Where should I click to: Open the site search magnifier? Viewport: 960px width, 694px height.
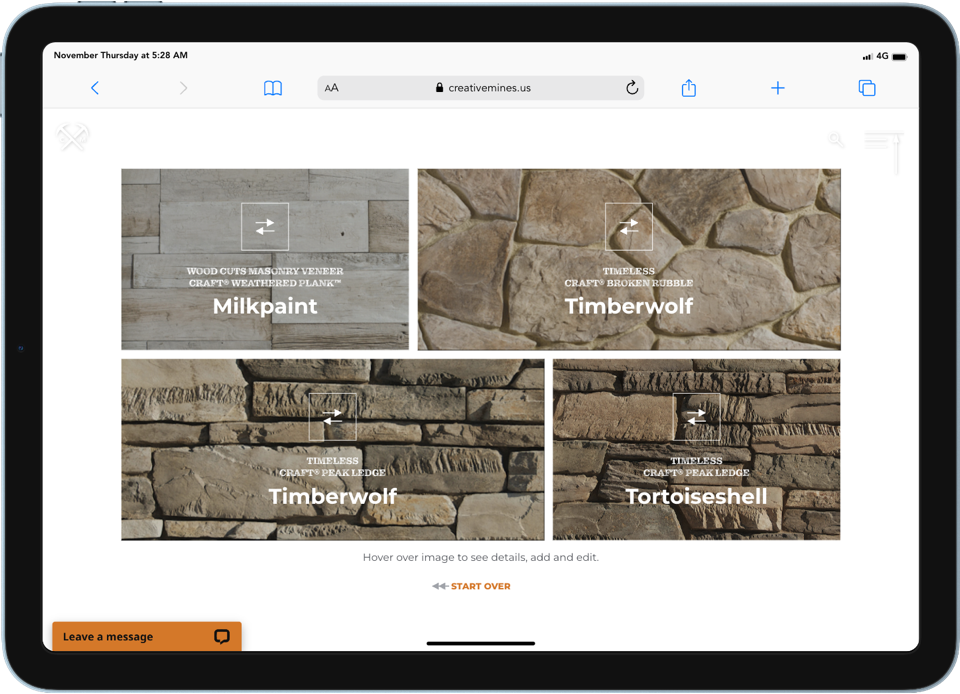pos(836,141)
